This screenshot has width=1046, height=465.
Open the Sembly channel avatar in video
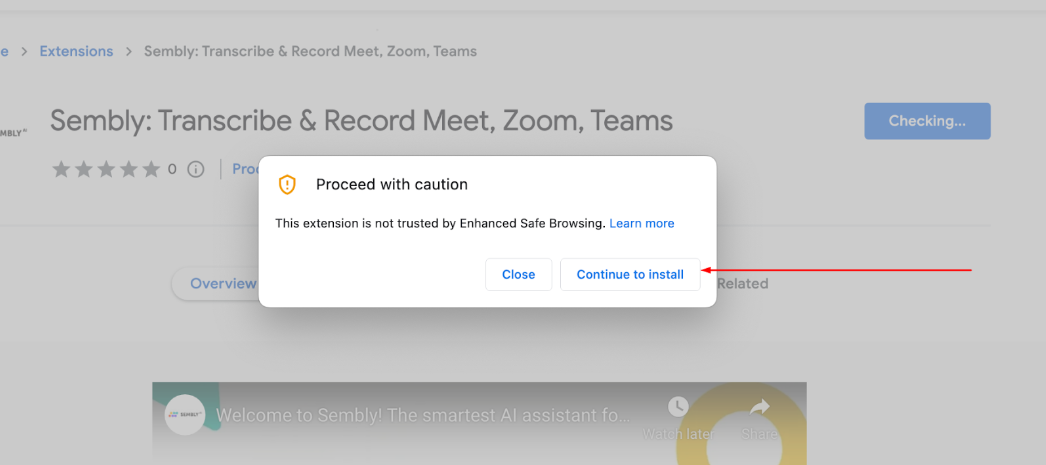click(x=185, y=414)
